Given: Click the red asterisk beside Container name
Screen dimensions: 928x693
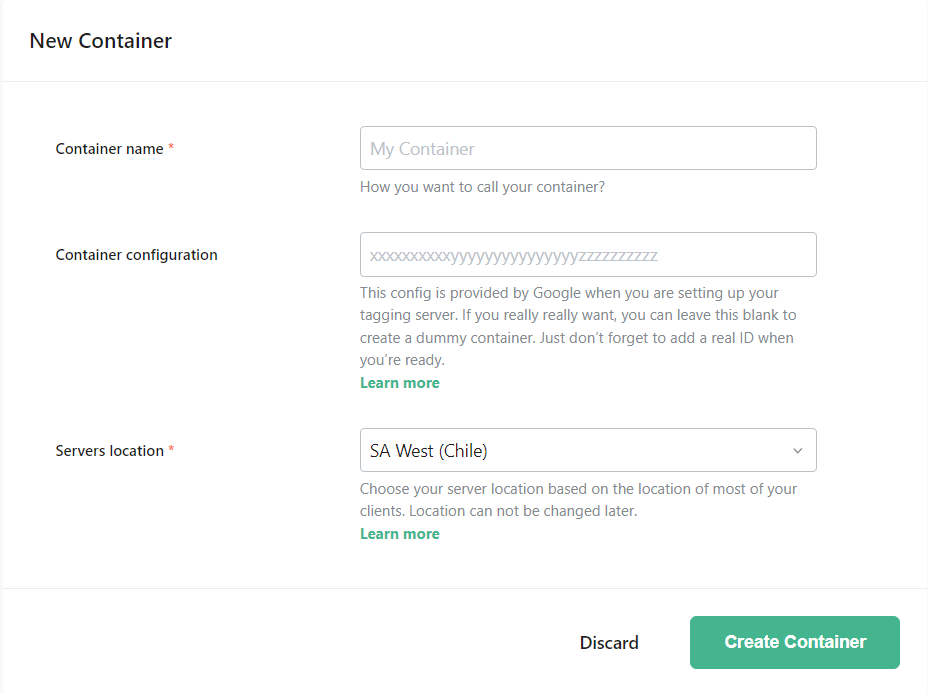Looking at the screenshot, I should pos(171,149).
